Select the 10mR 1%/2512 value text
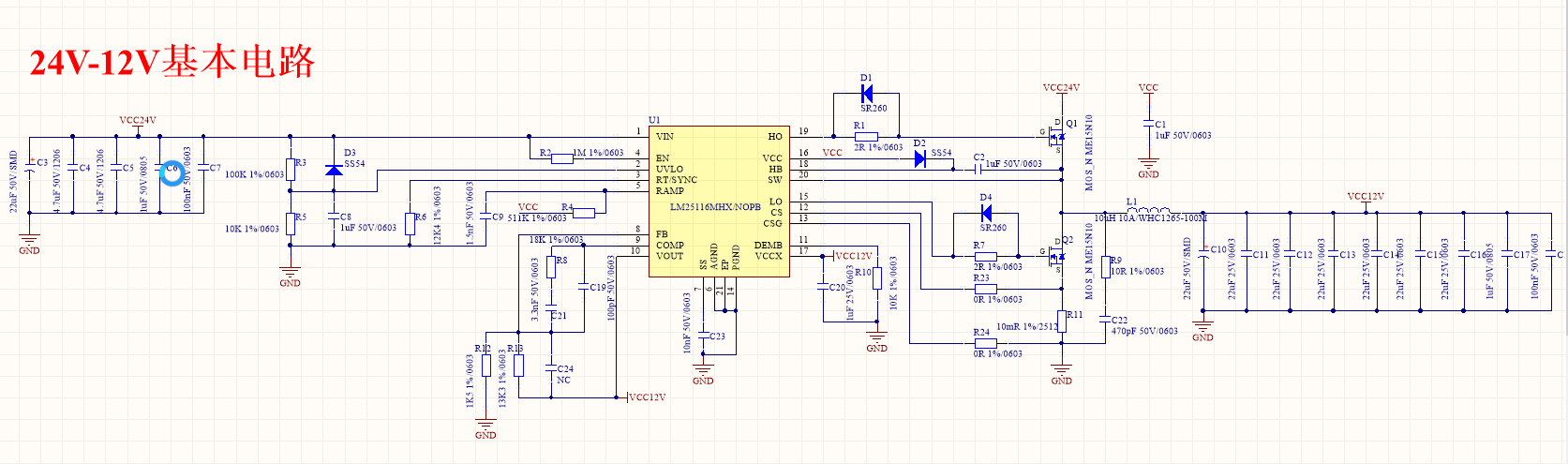This screenshot has height=464, width=1568. (1027, 327)
